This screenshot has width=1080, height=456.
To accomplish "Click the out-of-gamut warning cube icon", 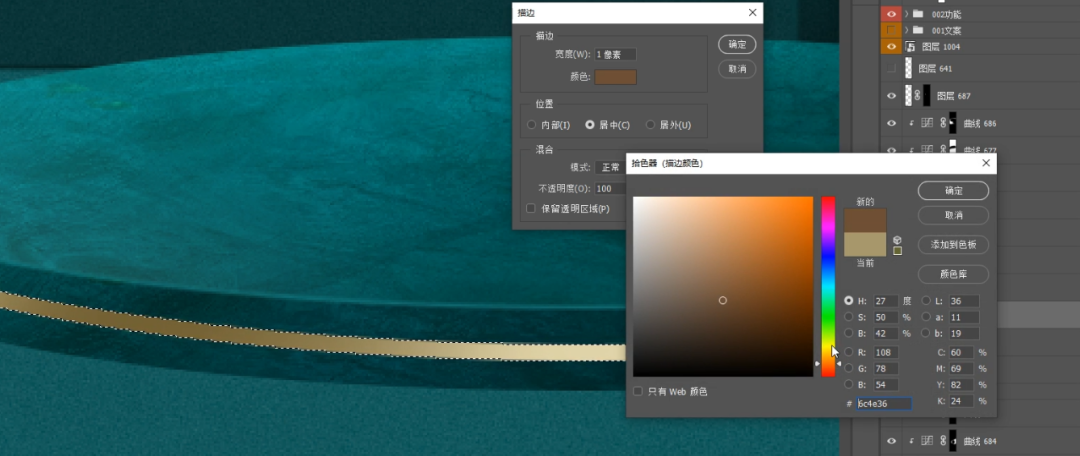I will click(897, 240).
